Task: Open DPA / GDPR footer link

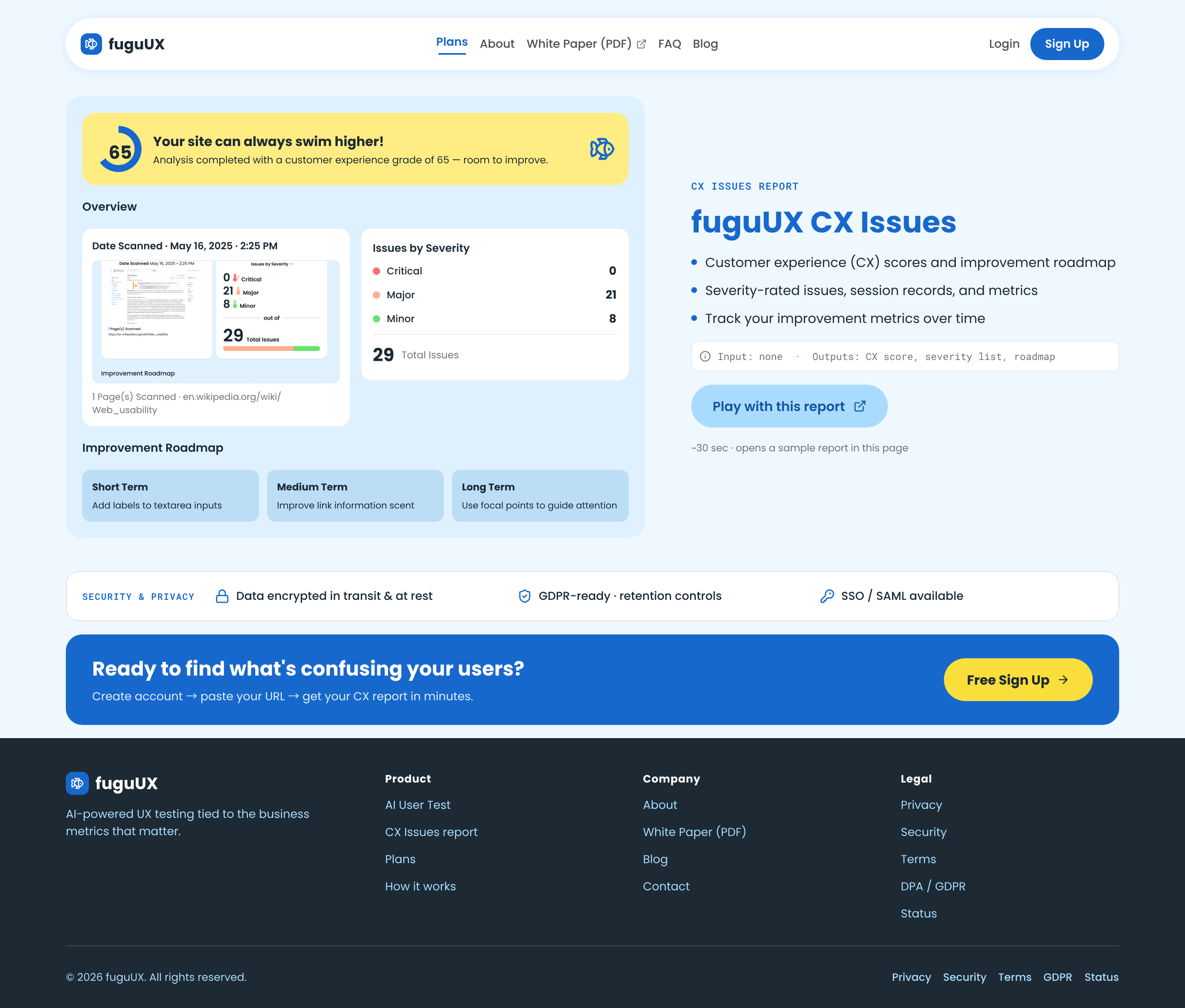Action: 933,886
